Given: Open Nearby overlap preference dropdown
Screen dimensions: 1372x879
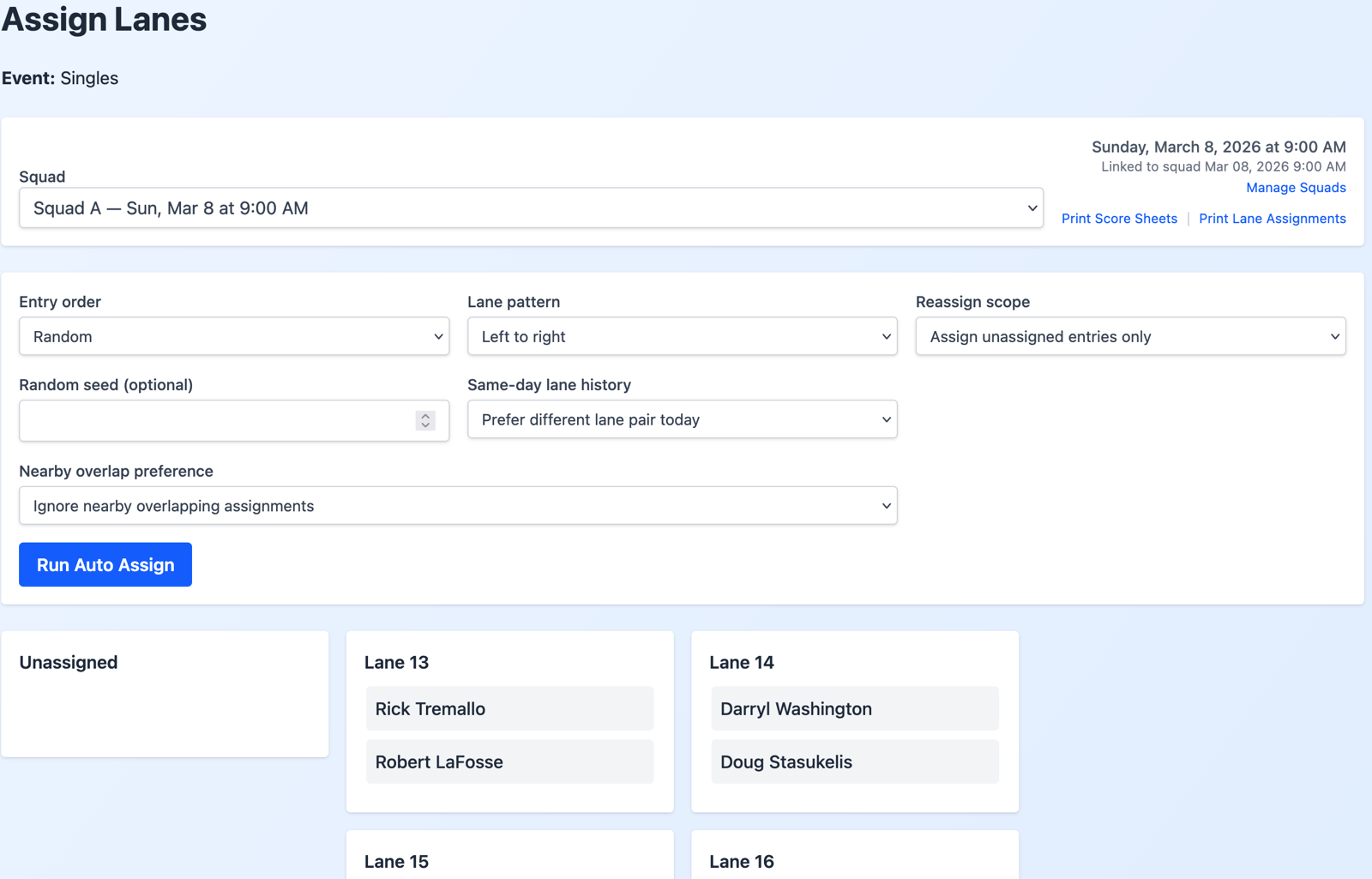Looking at the screenshot, I should click(458, 506).
